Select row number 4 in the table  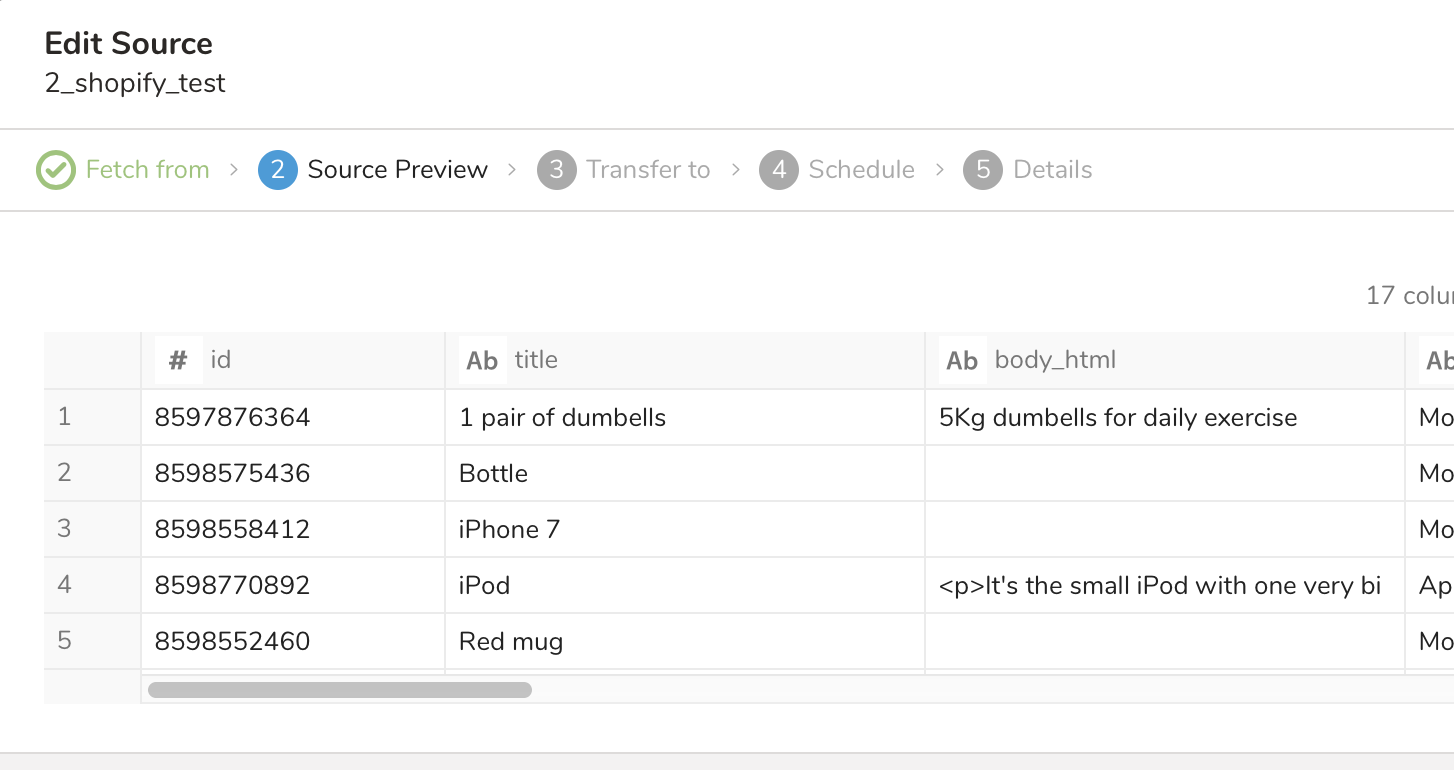[65, 584]
